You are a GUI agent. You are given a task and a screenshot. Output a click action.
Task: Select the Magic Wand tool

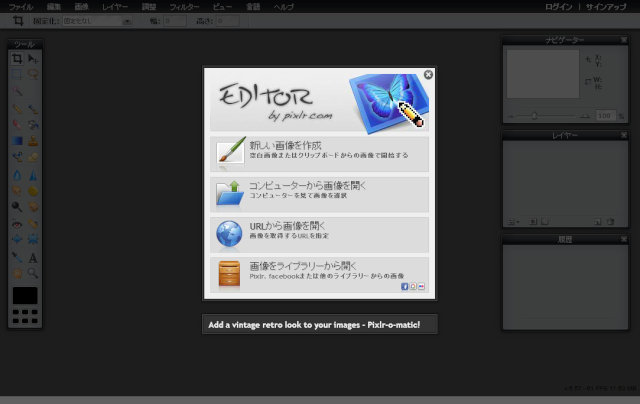tap(17, 91)
